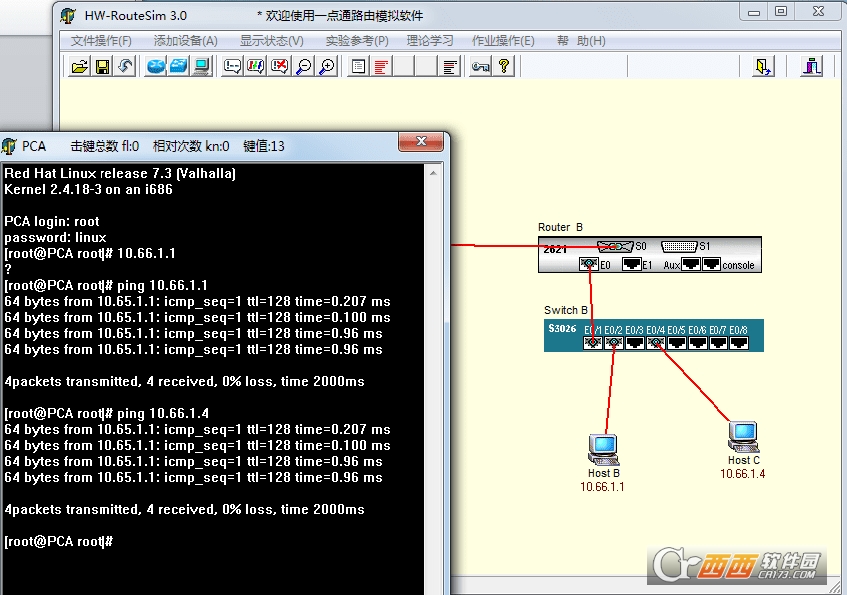Click Switch B port E0/3

(x=635, y=343)
